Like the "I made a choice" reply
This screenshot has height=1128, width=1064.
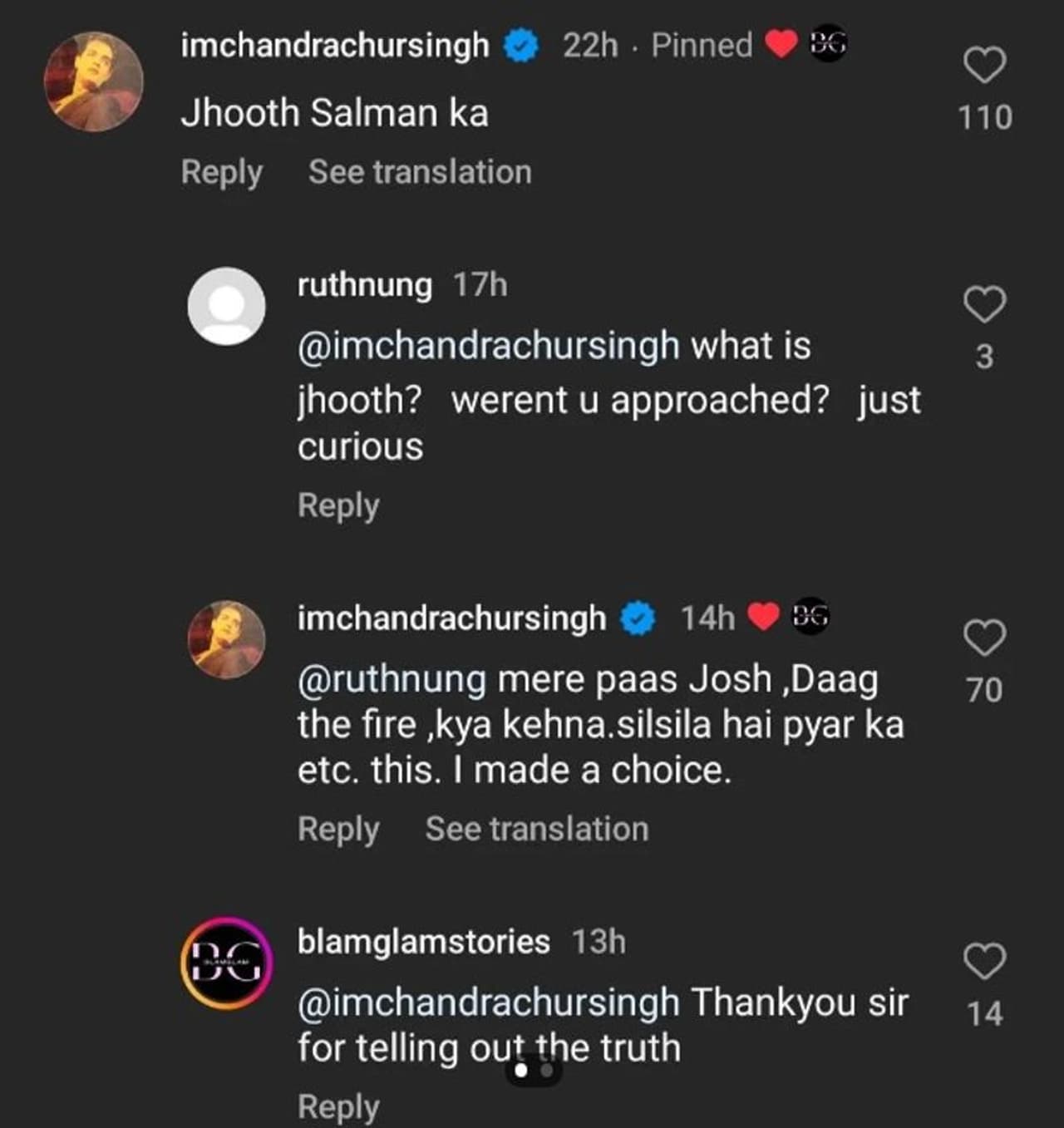pyautogui.click(x=984, y=638)
